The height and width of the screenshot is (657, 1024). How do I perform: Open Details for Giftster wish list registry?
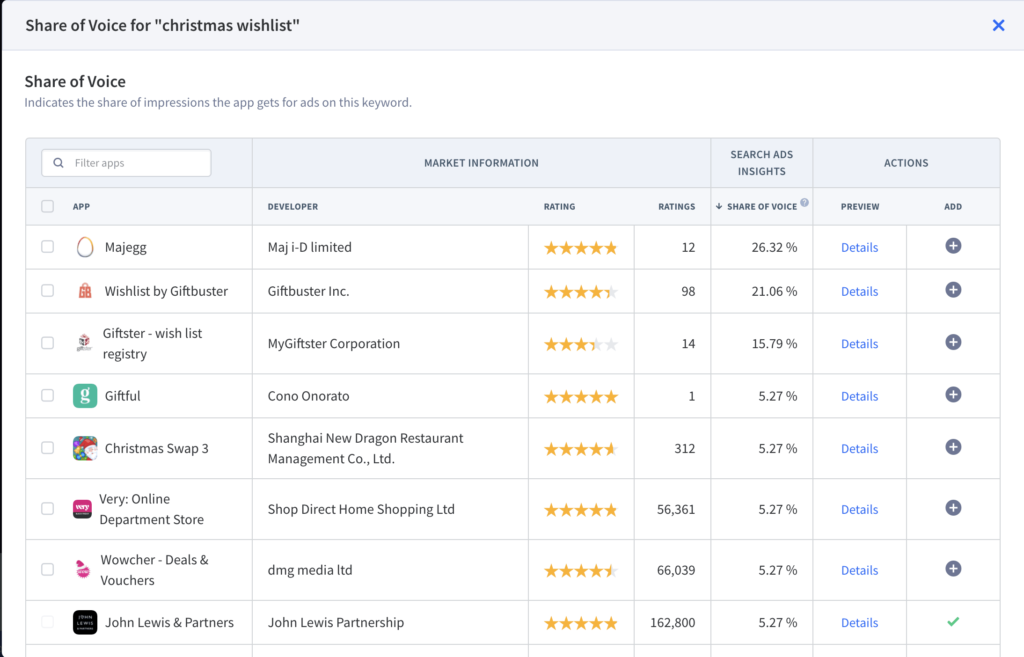click(859, 344)
